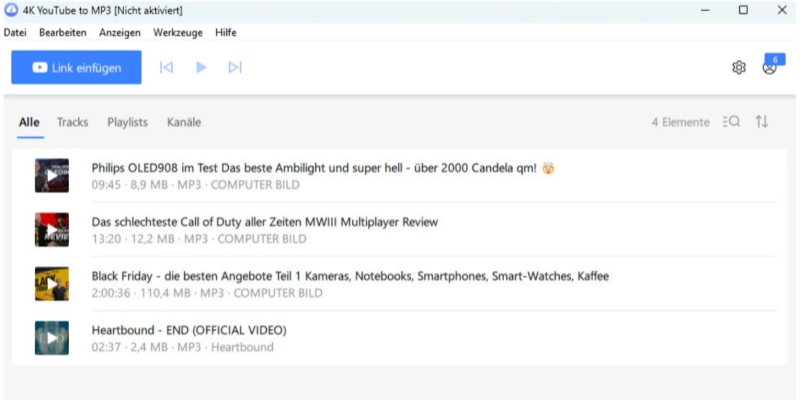This screenshot has width=800, height=400.
Task: Open the Datei menu
Action: (x=15, y=33)
